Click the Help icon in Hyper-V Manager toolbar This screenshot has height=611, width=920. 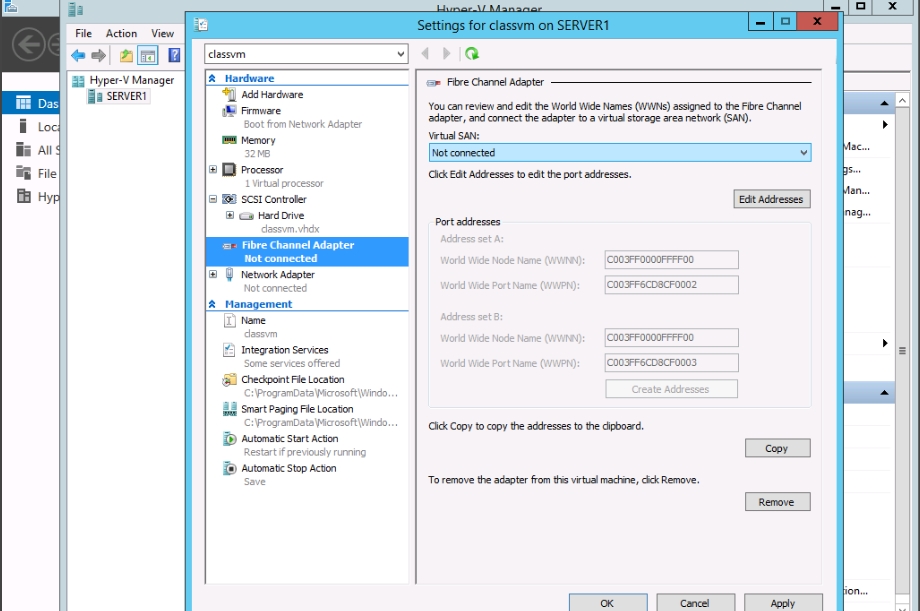click(x=174, y=55)
